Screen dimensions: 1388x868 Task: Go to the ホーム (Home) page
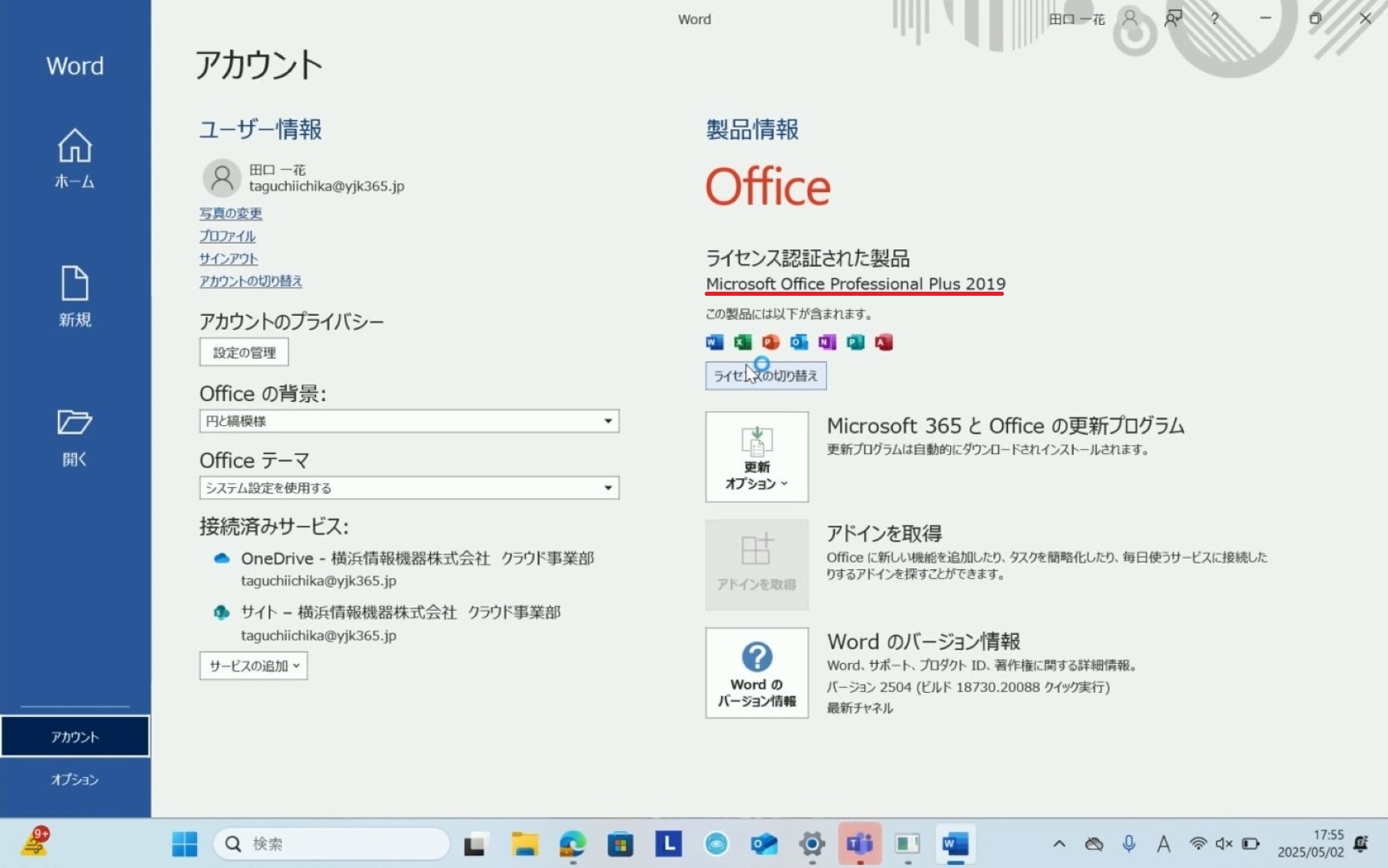tap(75, 158)
